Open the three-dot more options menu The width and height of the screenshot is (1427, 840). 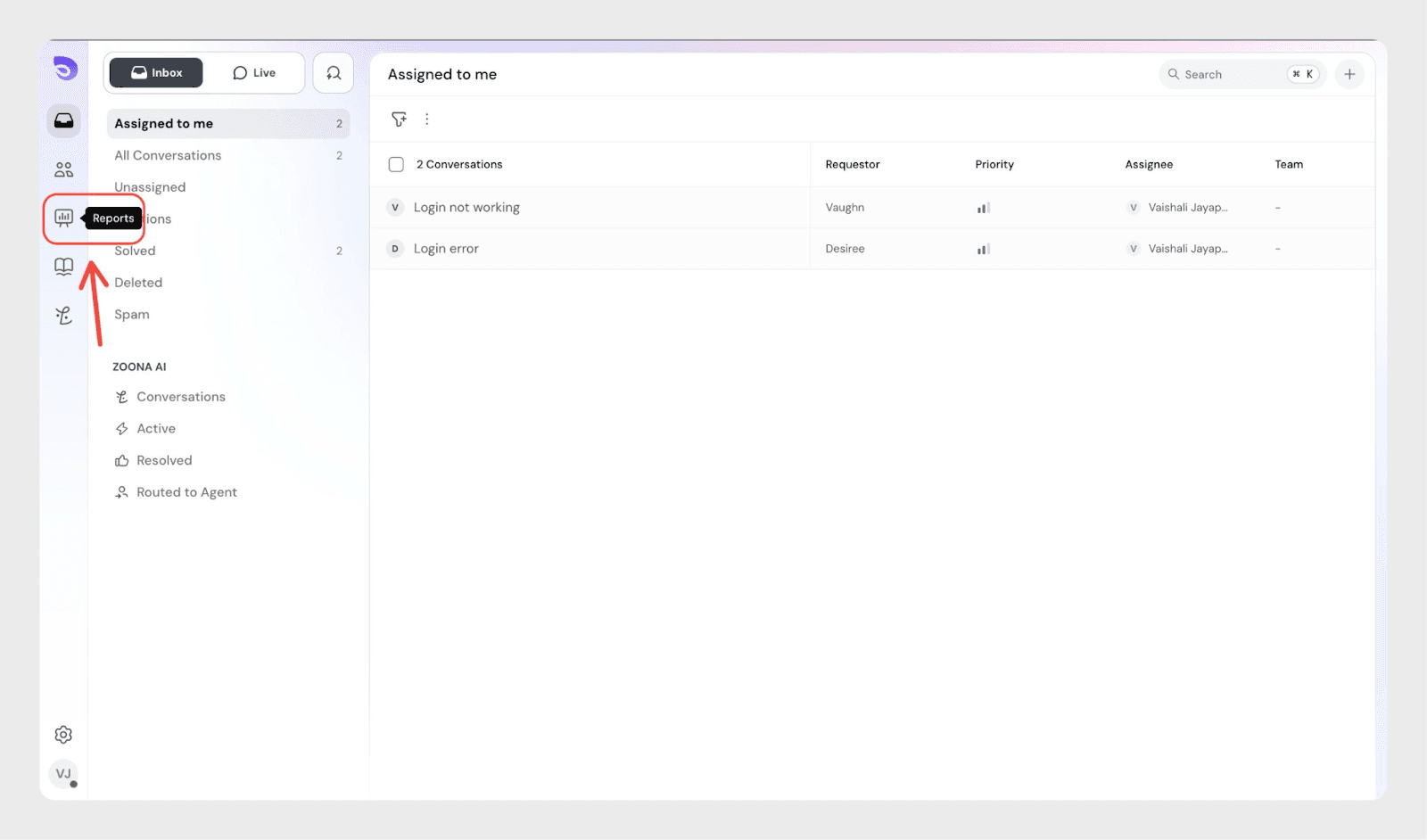(427, 119)
